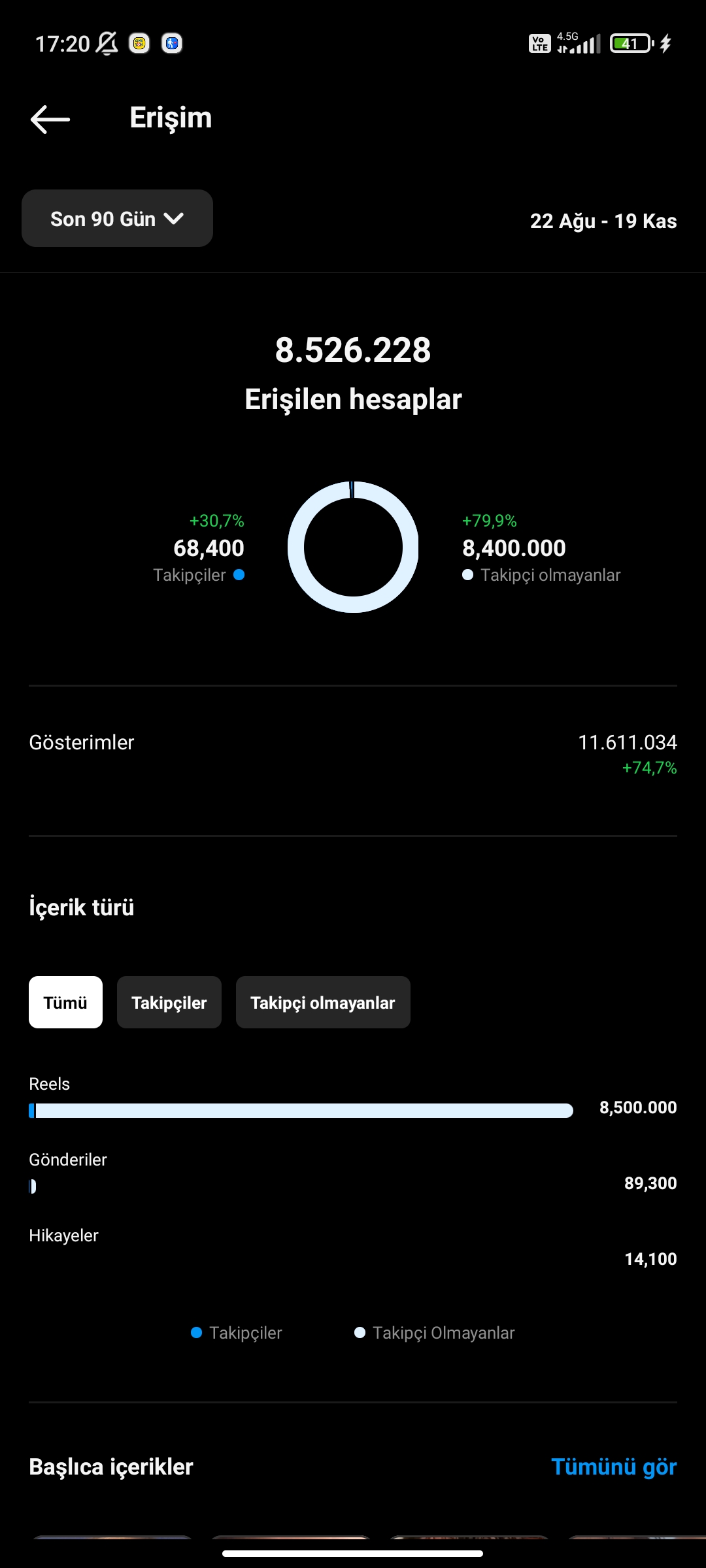Tap the charging bolt icon
This screenshot has height=1568, width=706.
point(665,44)
